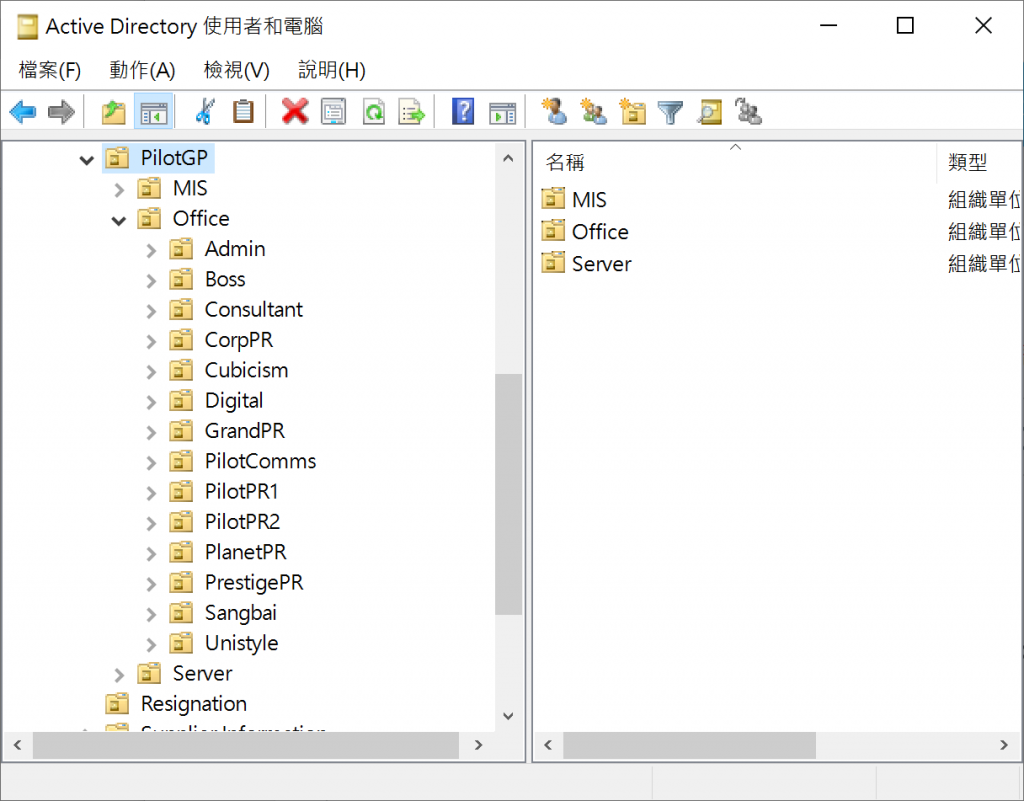Select the Digital organizational unit
The width and height of the screenshot is (1024, 801).
[x=234, y=400]
